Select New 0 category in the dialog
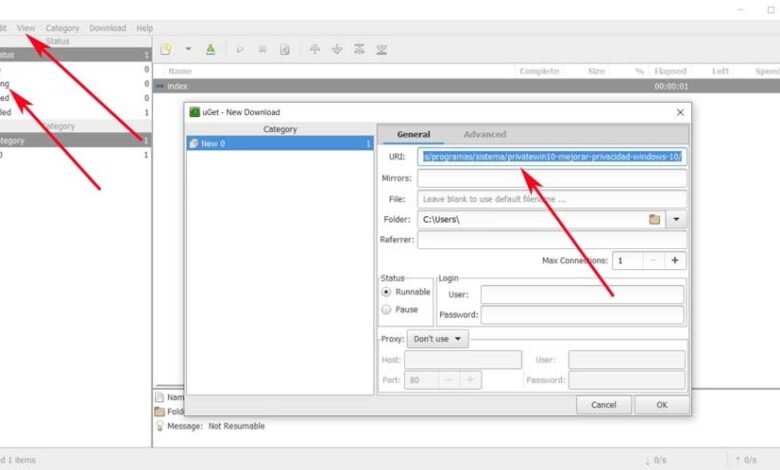Image resolution: width=780 pixels, height=470 pixels. [x=280, y=144]
